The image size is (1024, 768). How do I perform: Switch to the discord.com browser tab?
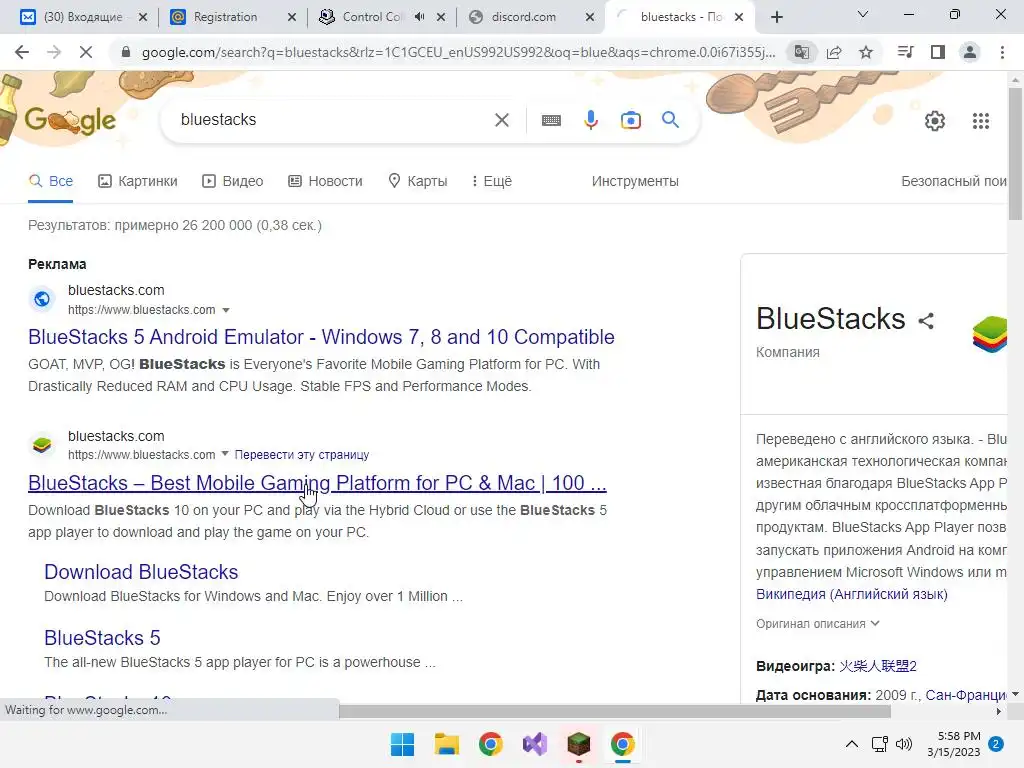coord(524,17)
